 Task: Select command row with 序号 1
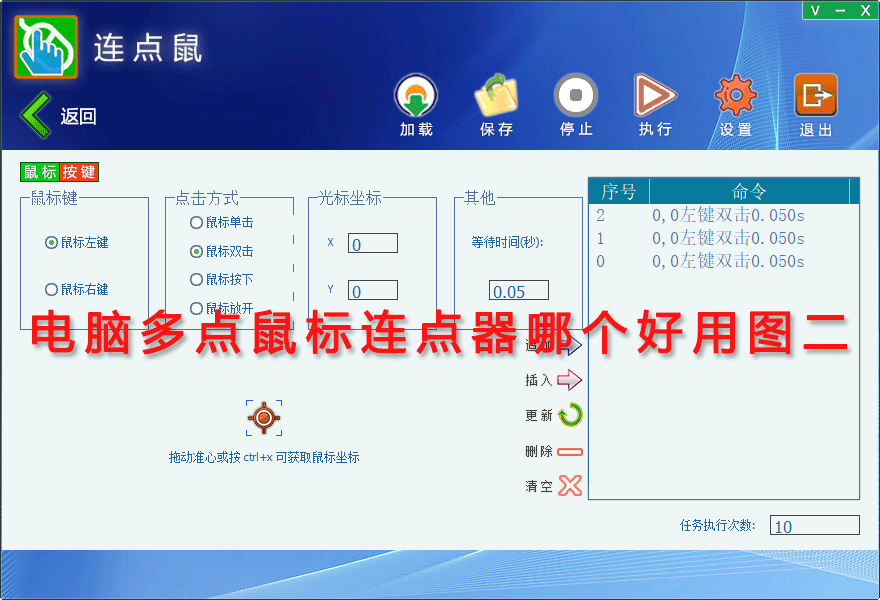click(723, 238)
